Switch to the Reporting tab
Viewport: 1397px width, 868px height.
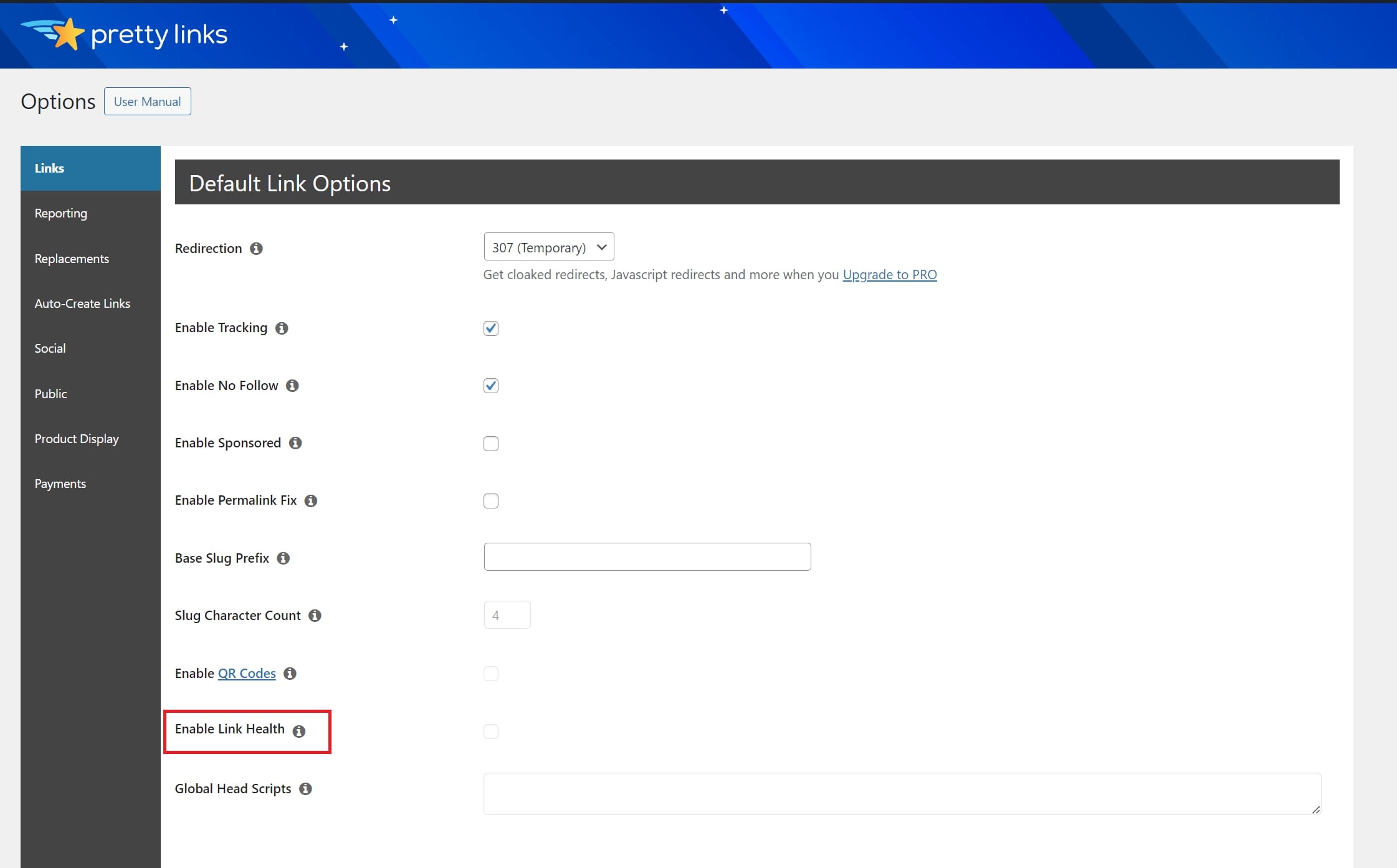61,213
